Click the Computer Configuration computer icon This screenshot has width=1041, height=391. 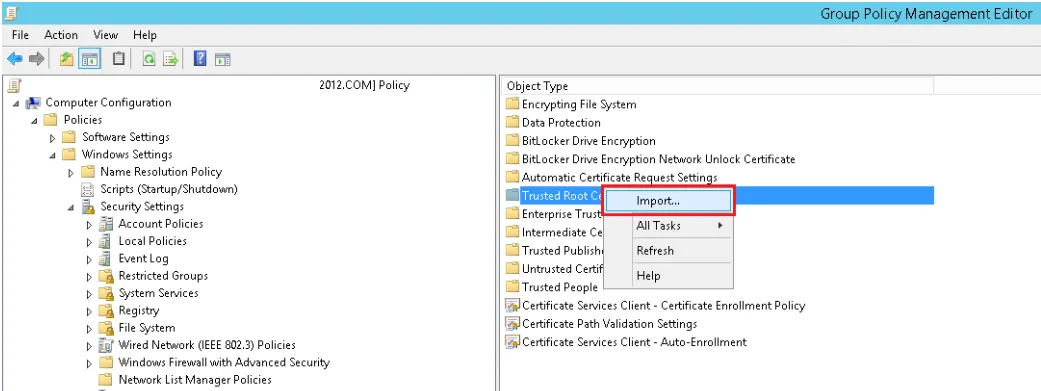pos(33,103)
